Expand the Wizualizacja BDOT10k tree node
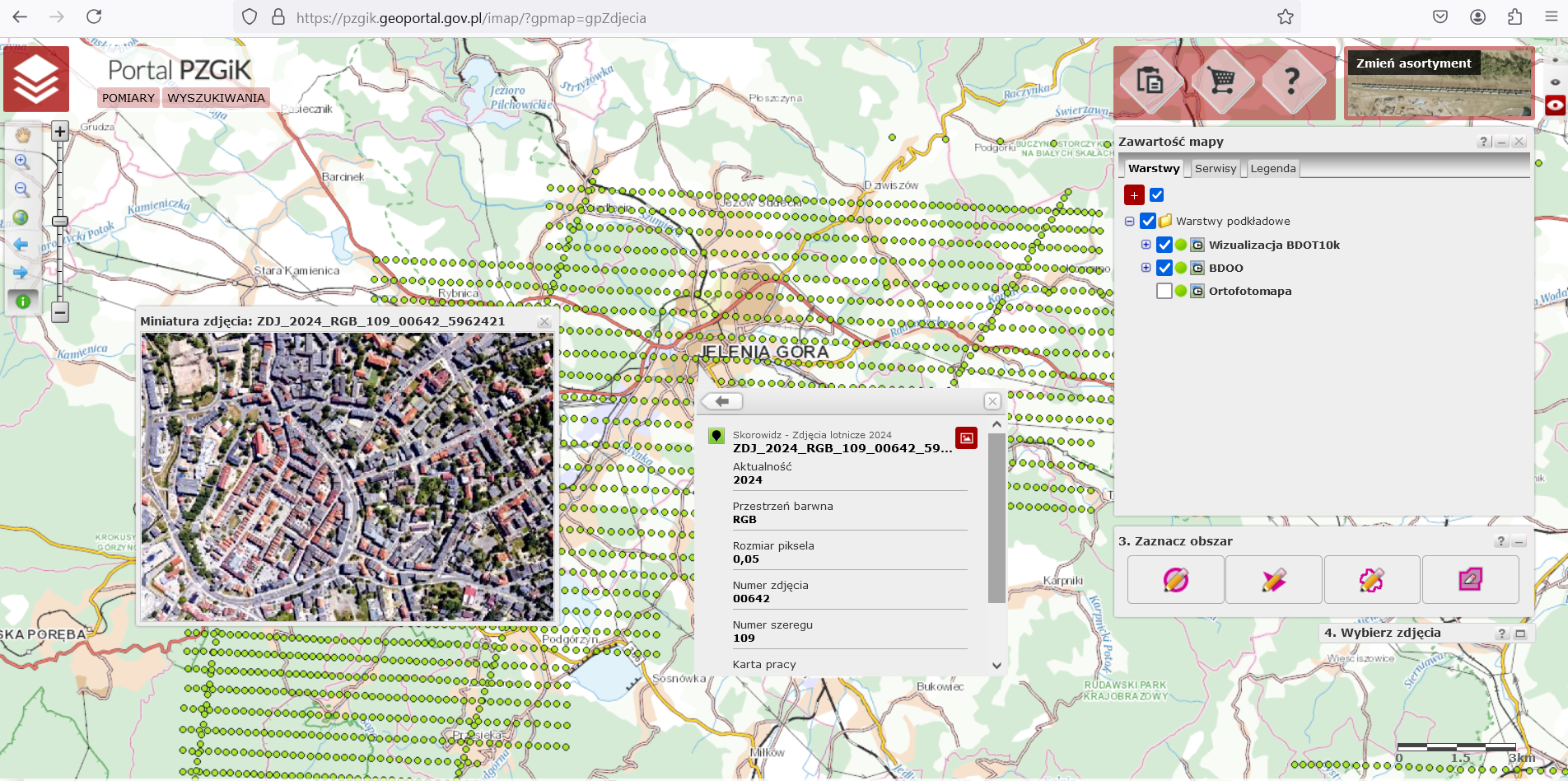Screen dimensions: 1568x781 1146,245
